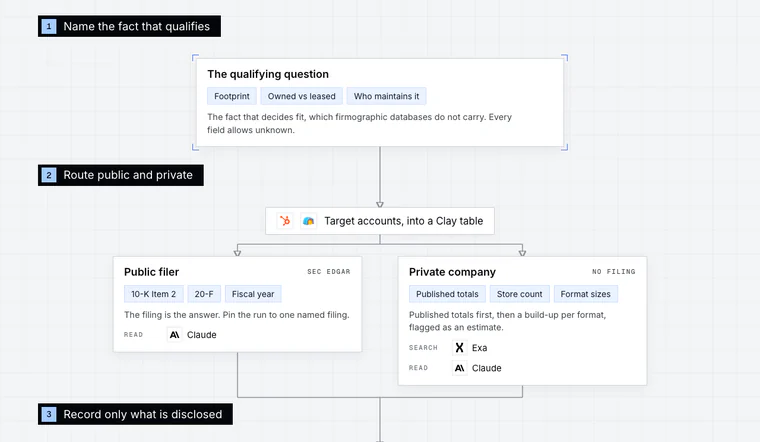Click the 'Name the fact that qualifies' step label
This screenshot has width=760, height=442.
click(129, 26)
